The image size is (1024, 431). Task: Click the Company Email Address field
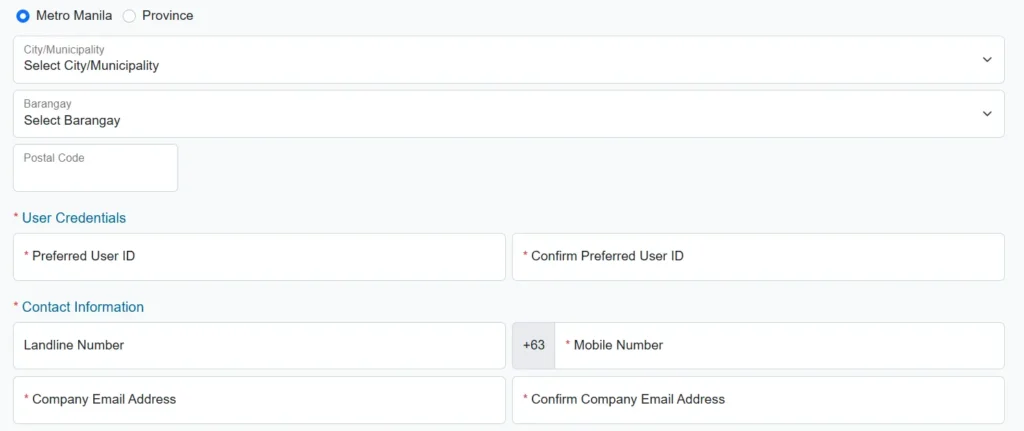click(x=259, y=400)
